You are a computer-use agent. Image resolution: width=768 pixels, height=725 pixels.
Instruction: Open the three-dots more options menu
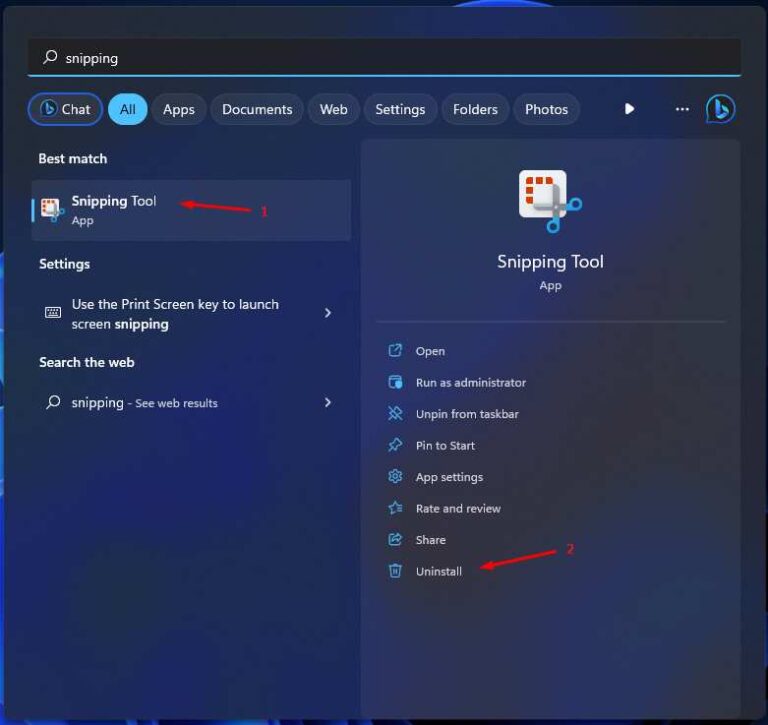pyautogui.click(x=682, y=109)
